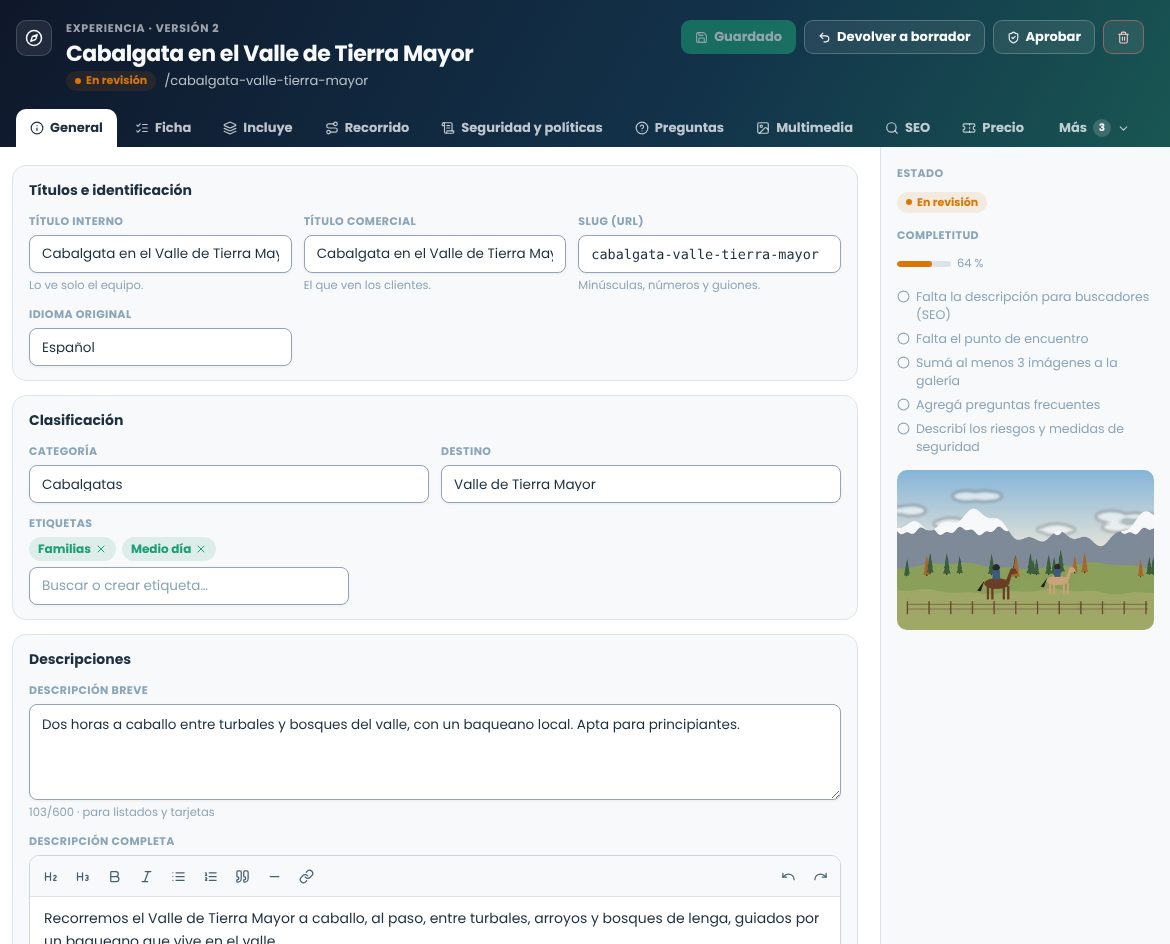Open the Idioma original dropdown
This screenshot has height=944, width=1170.
click(160, 347)
